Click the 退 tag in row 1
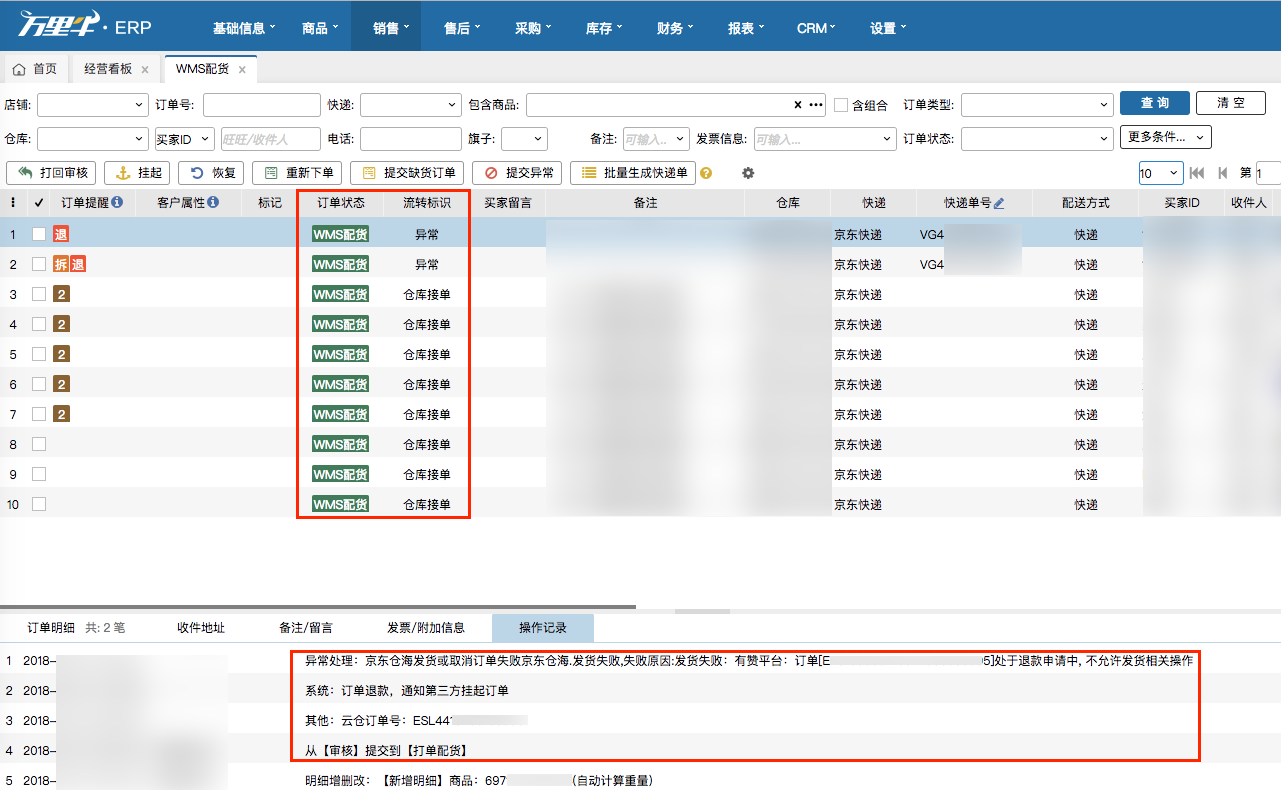 click(x=61, y=235)
